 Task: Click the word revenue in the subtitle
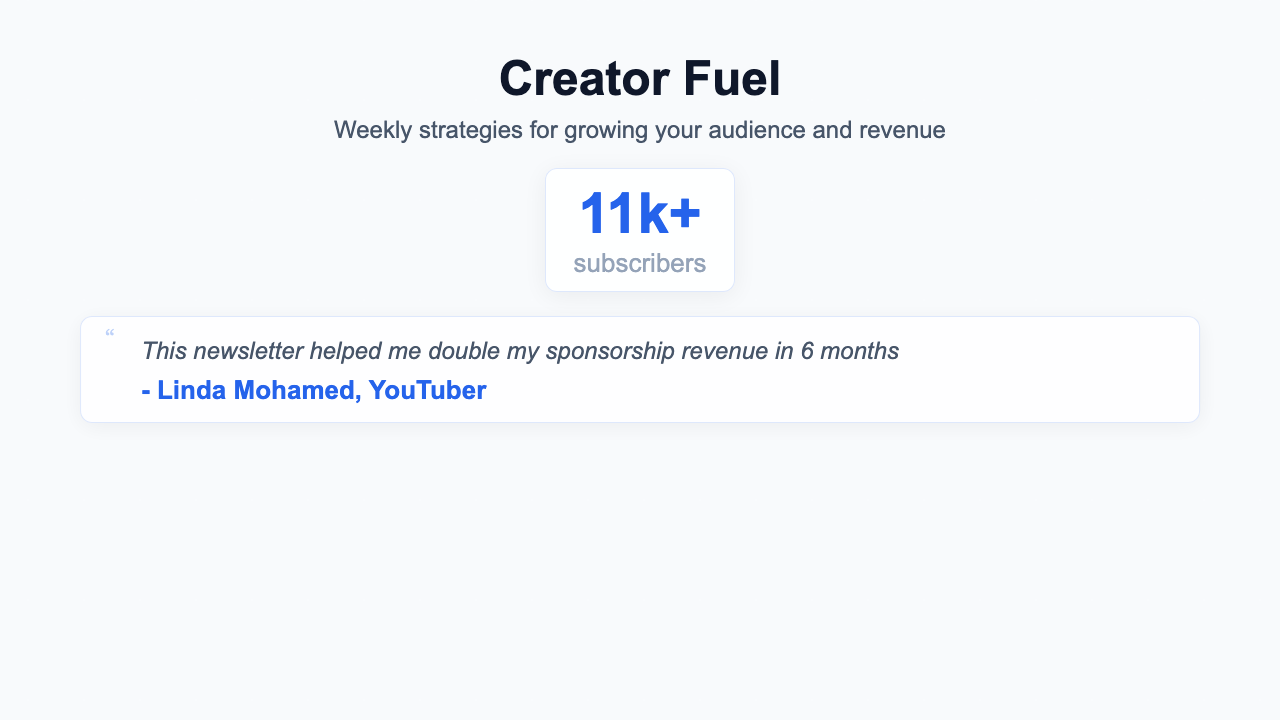point(900,130)
